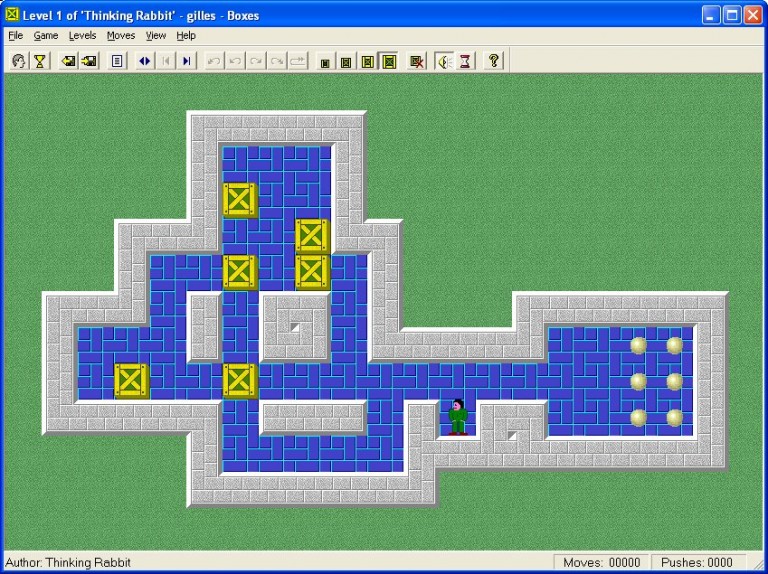
Task: Select the second-smallest crate size icon
Action: click(346, 62)
